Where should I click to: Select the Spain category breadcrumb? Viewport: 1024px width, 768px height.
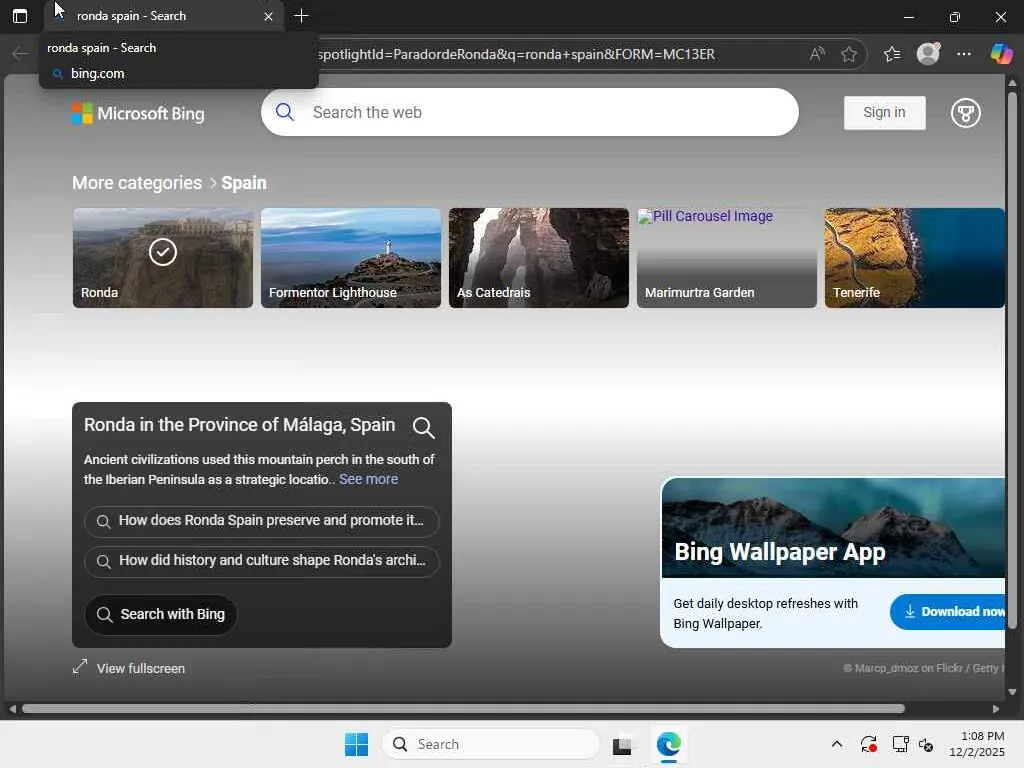click(244, 183)
